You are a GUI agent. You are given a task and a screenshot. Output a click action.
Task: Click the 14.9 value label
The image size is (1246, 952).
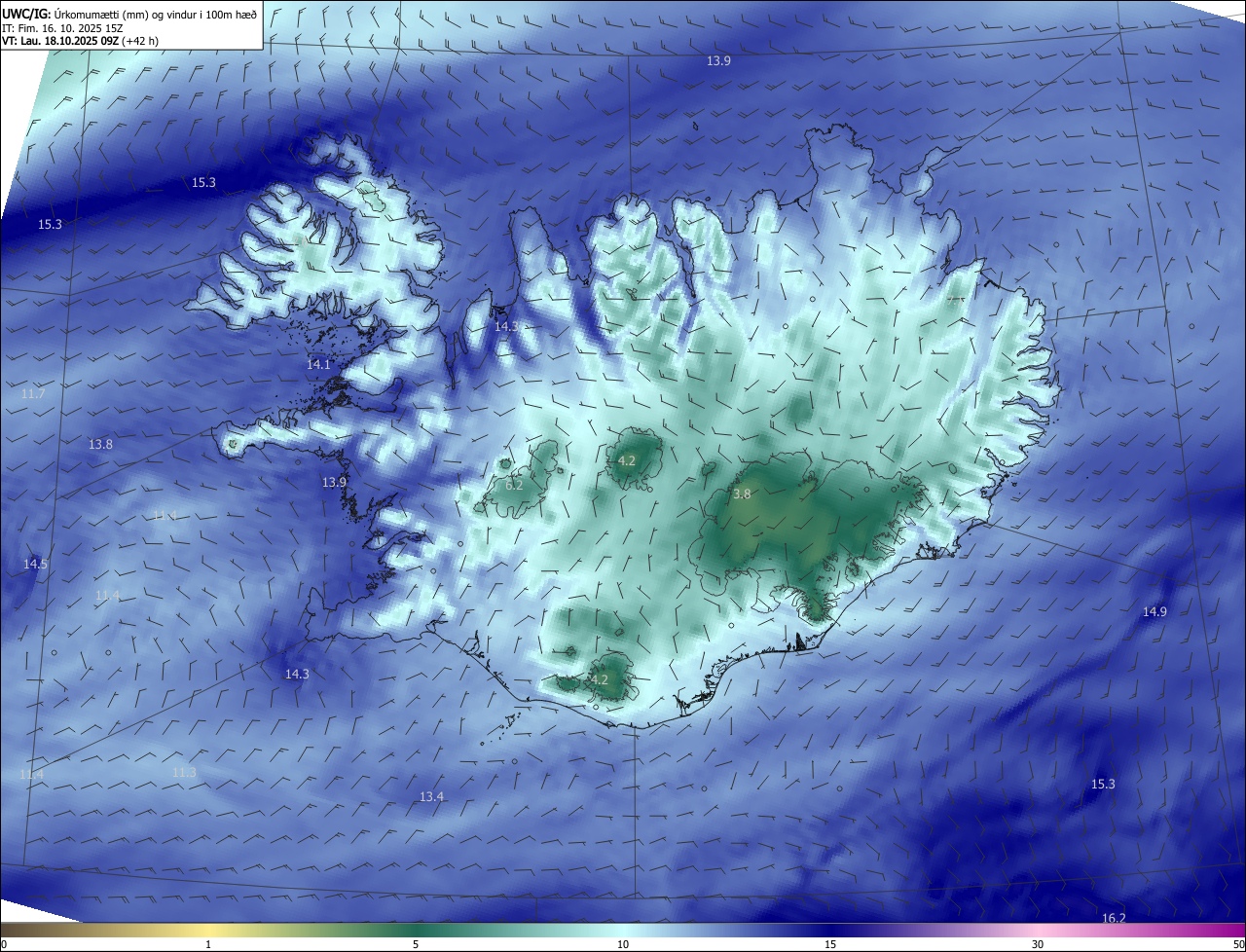[x=1154, y=611]
